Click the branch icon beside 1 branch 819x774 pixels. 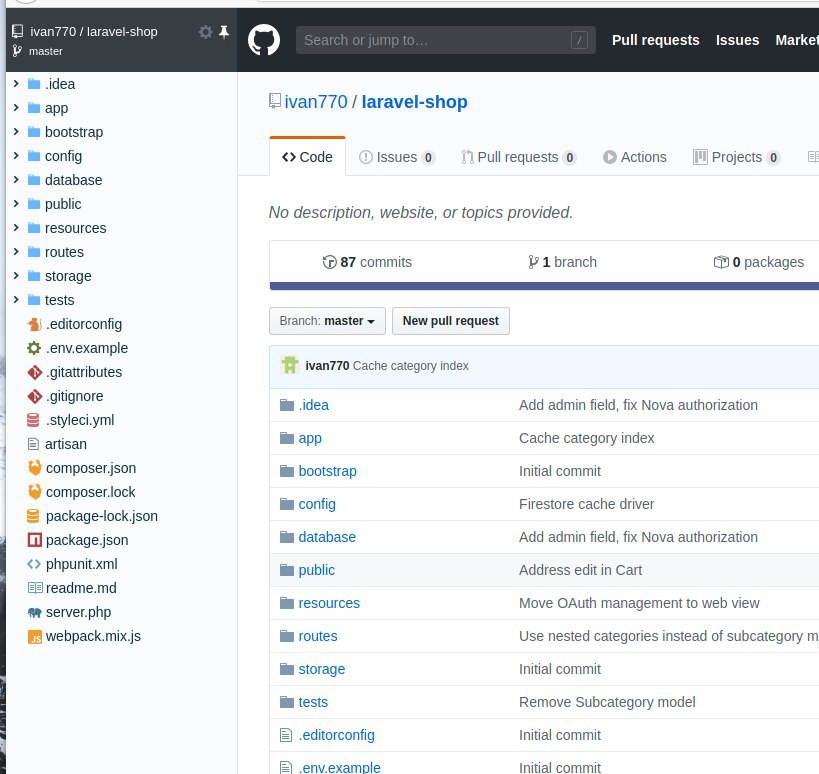[533, 262]
